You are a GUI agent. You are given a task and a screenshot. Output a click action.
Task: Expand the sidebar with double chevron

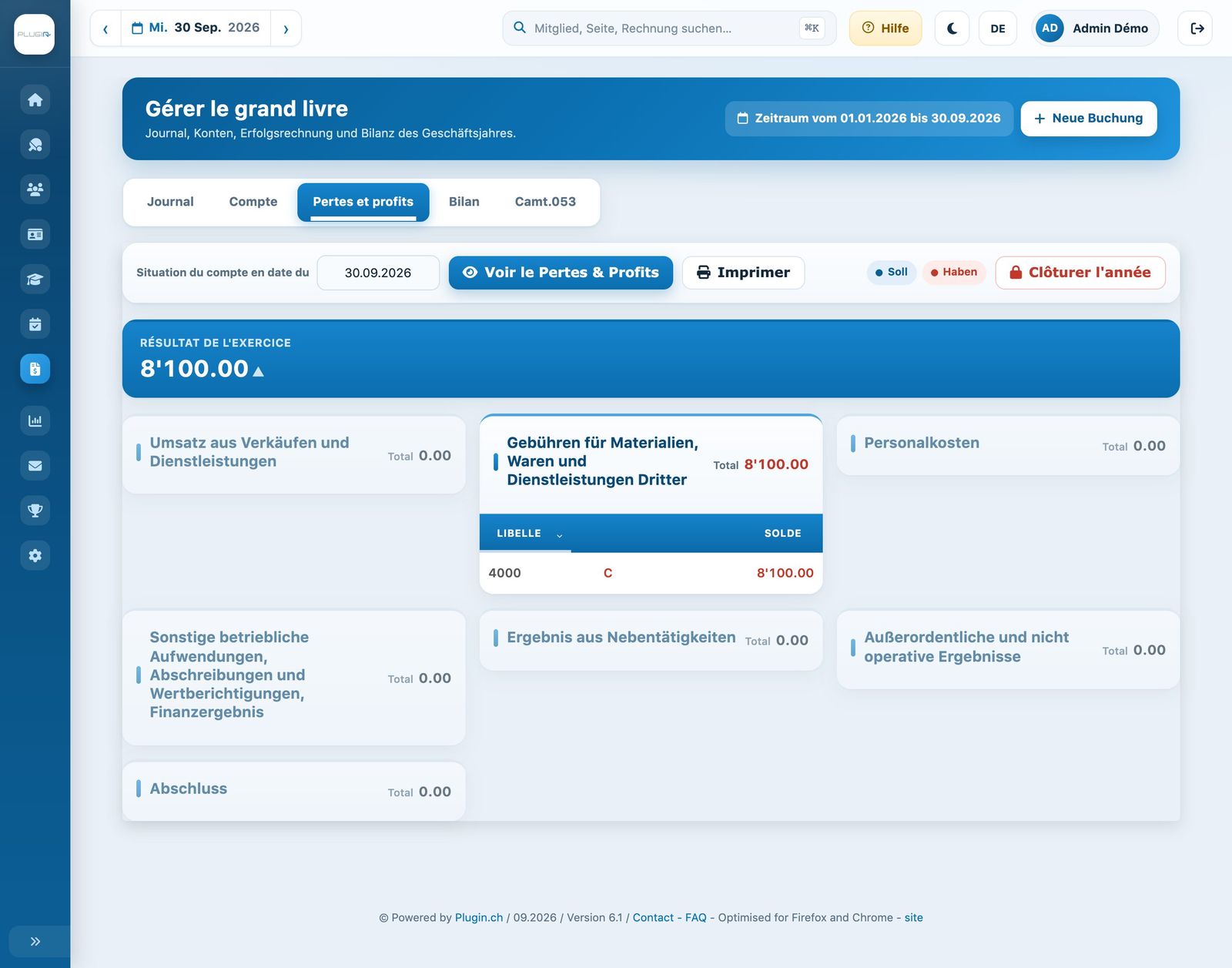coord(35,941)
